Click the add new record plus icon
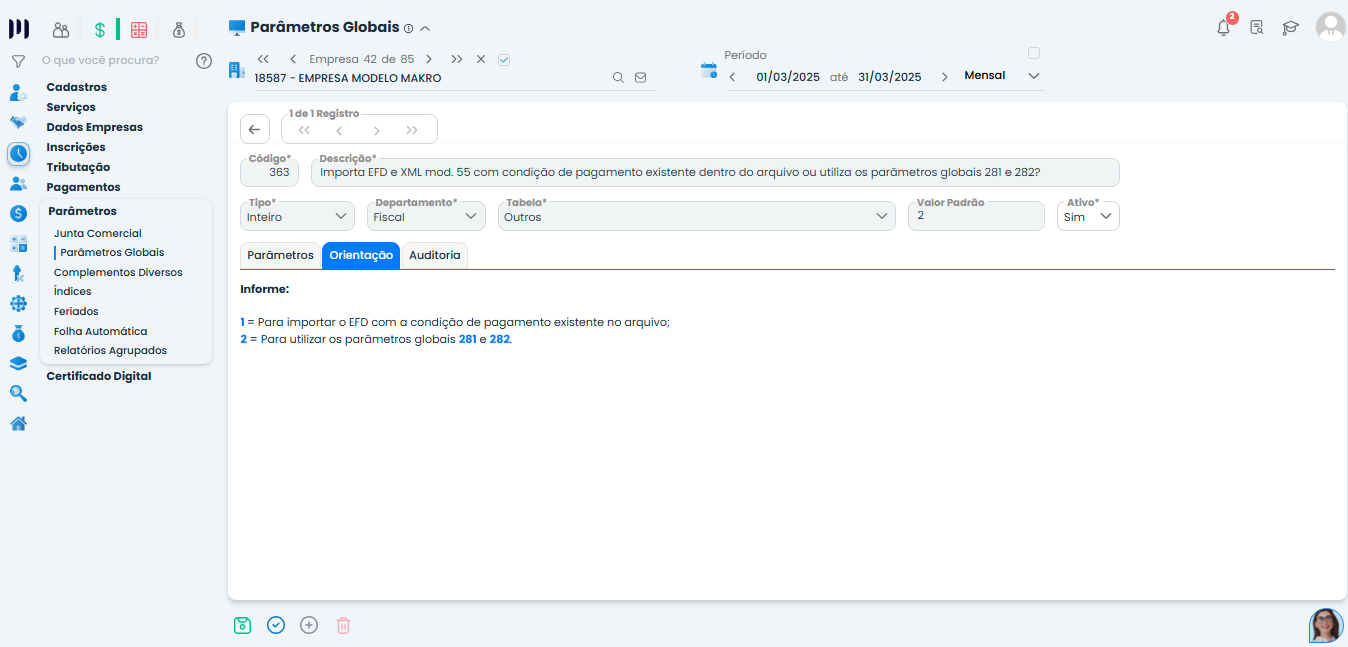Image resolution: width=1348 pixels, height=647 pixels. [309, 625]
